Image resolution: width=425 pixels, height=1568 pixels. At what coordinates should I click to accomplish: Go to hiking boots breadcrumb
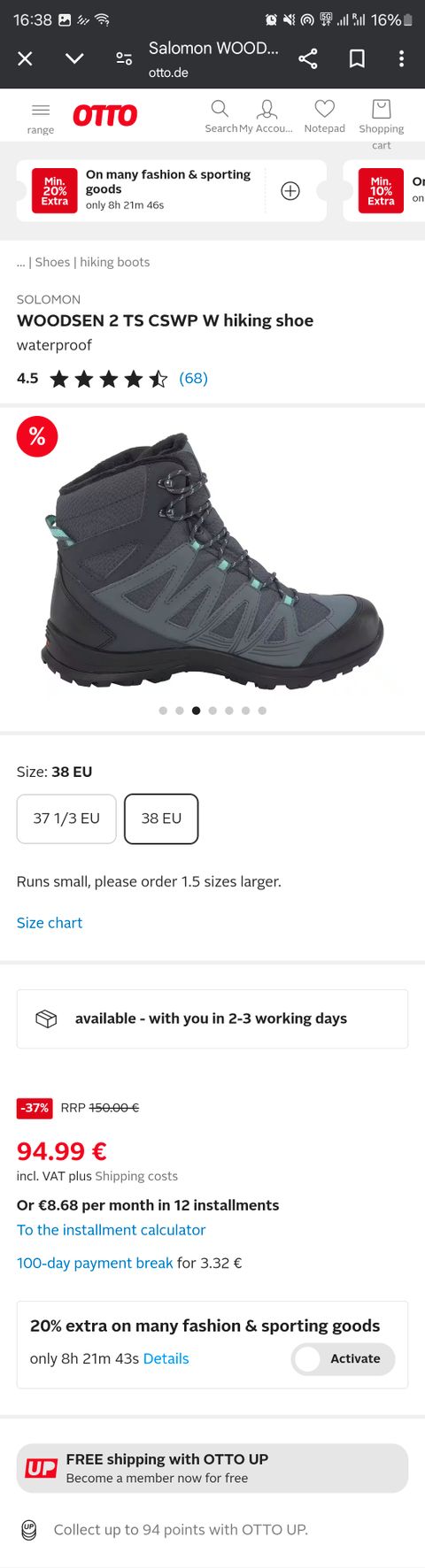[115, 262]
